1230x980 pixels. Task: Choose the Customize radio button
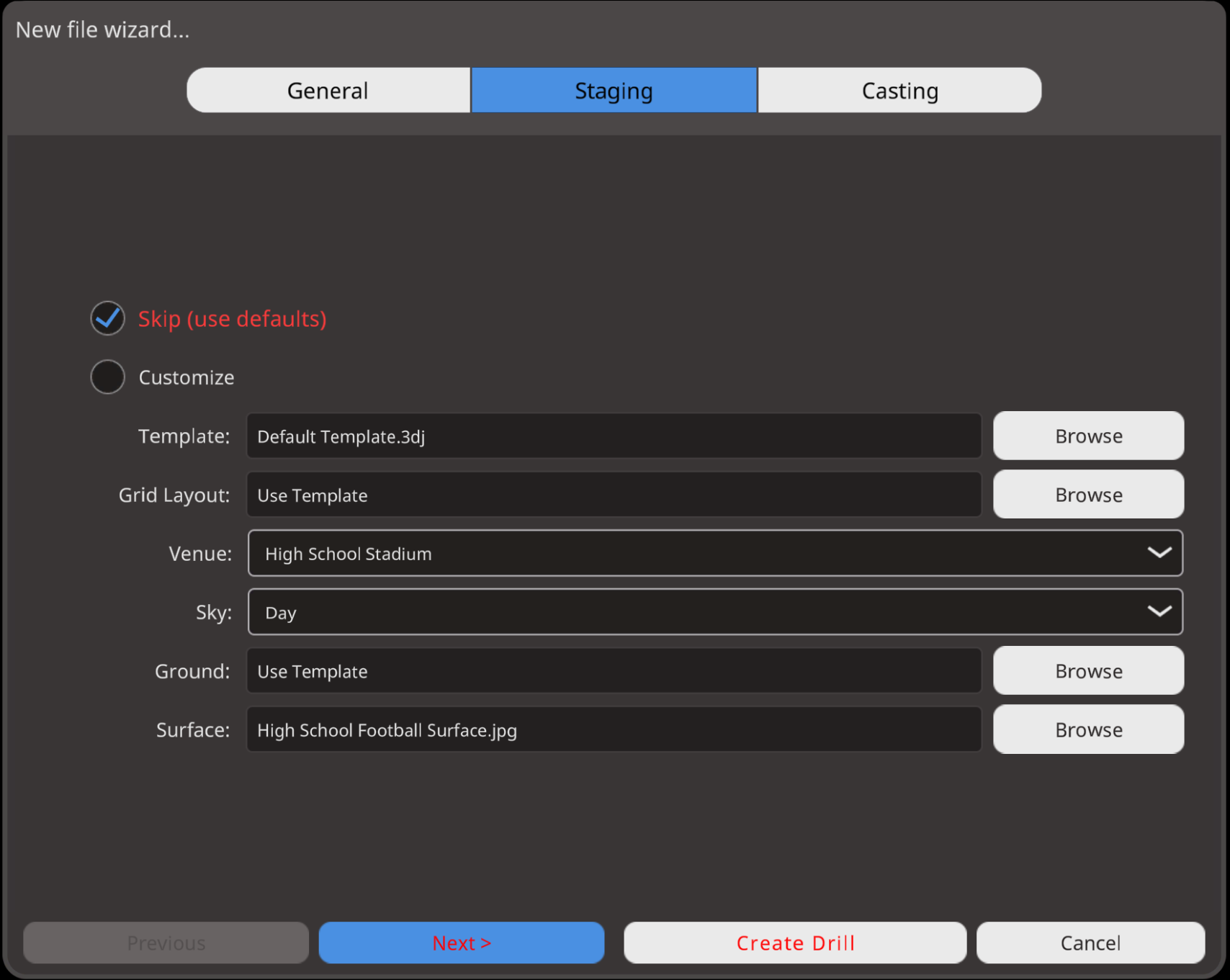click(108, 377)
